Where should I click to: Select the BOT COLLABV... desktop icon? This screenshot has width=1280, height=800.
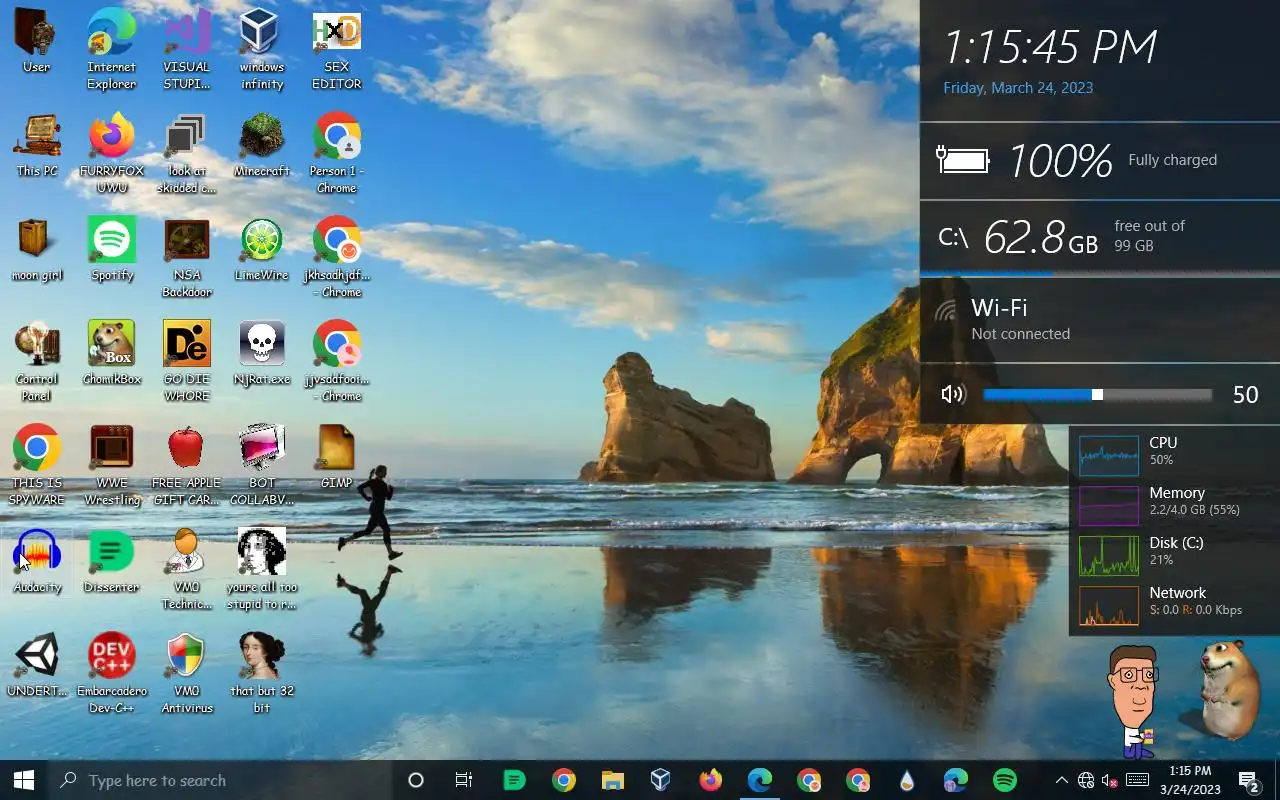click(x=262, y=464)
